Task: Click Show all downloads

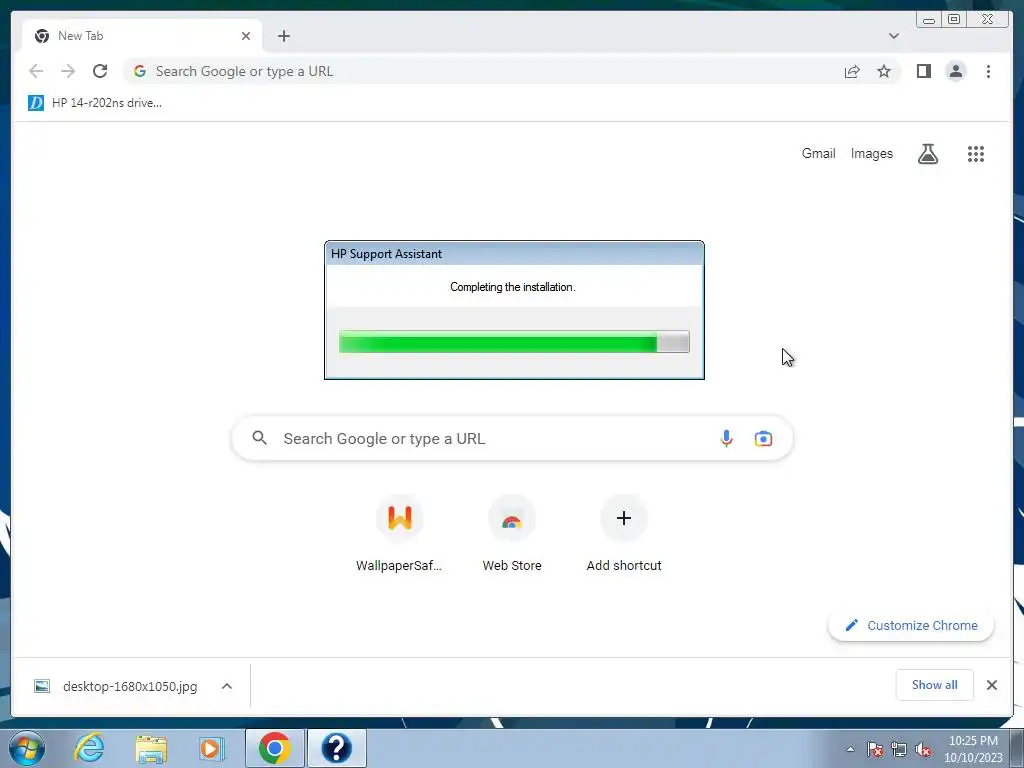Action: pos(935,684)
